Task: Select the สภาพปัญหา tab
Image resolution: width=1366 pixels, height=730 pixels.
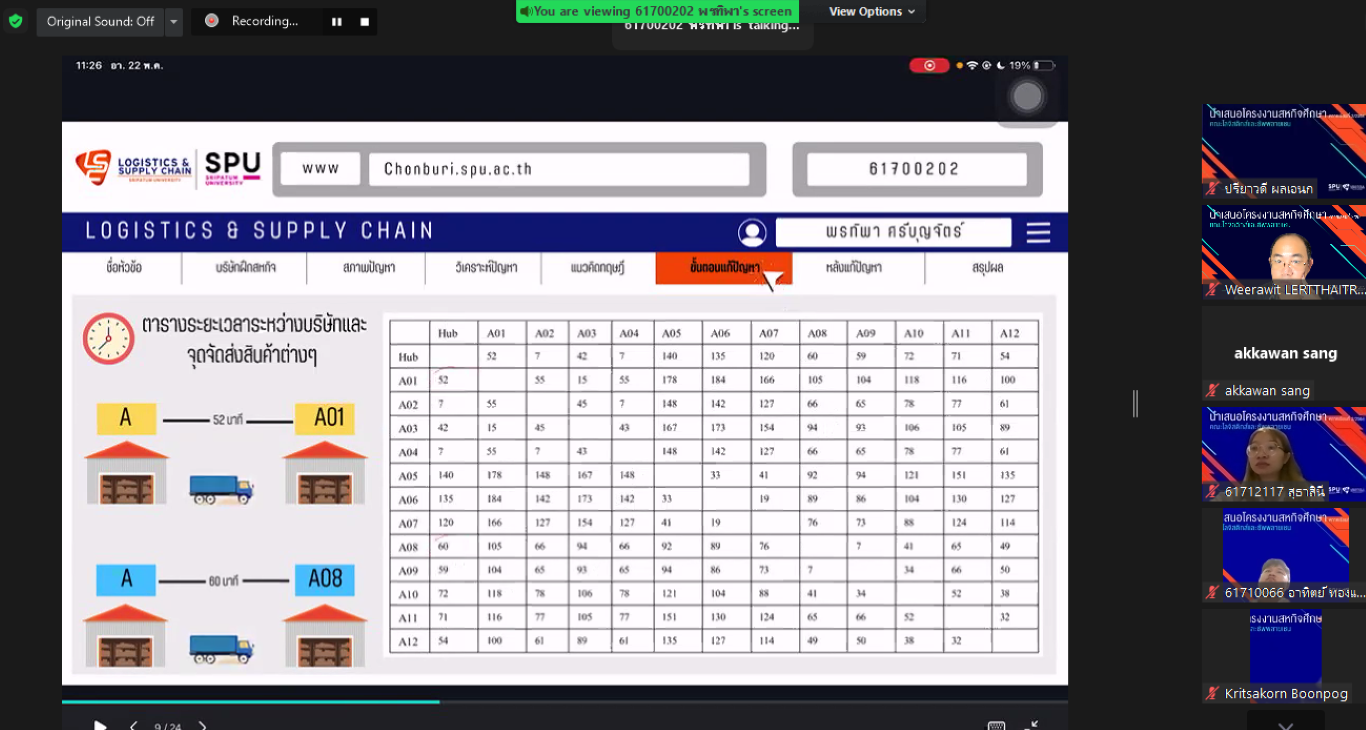Action: (368, 268)
